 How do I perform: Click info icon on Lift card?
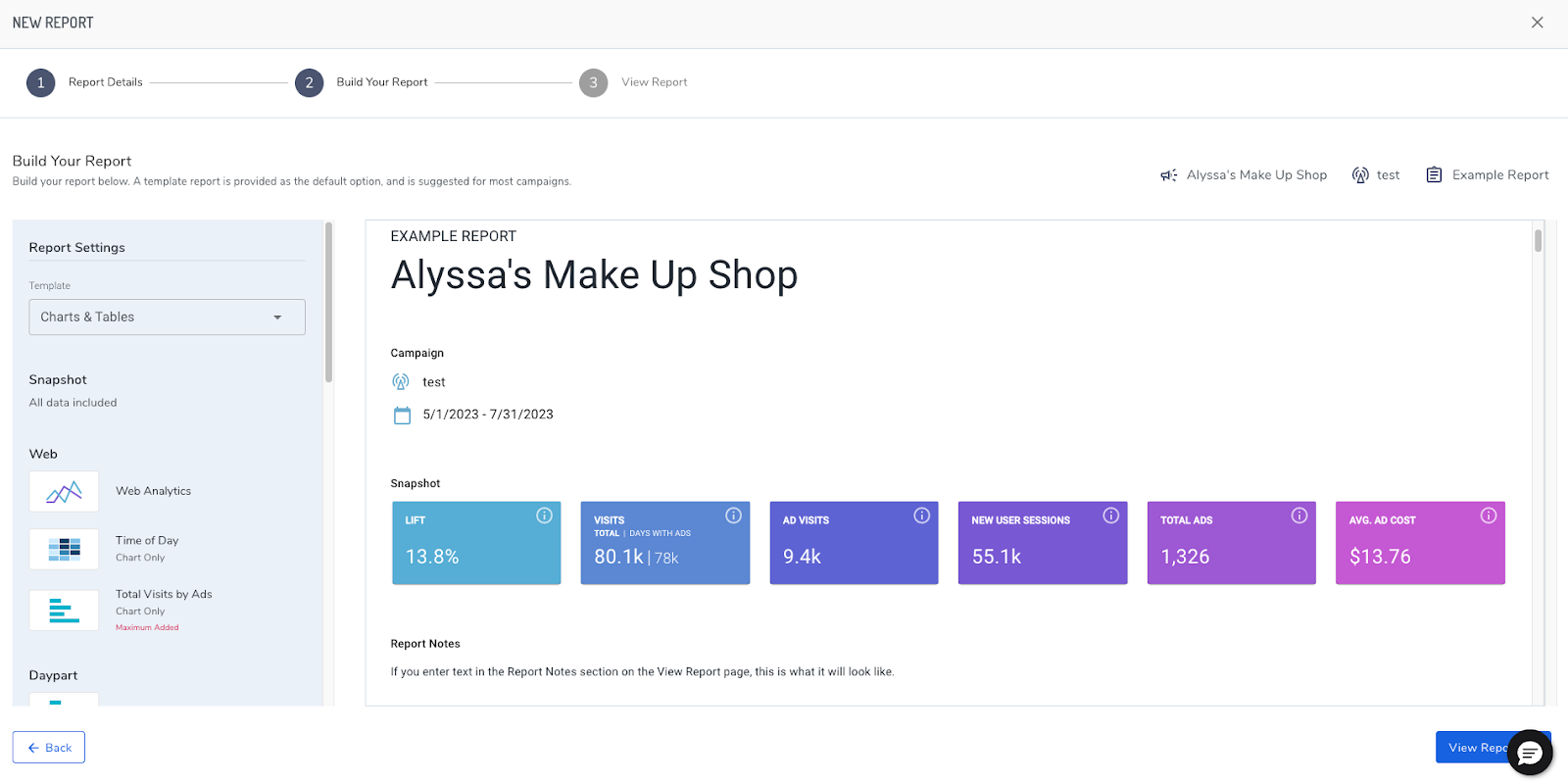[x=544, y=515]
